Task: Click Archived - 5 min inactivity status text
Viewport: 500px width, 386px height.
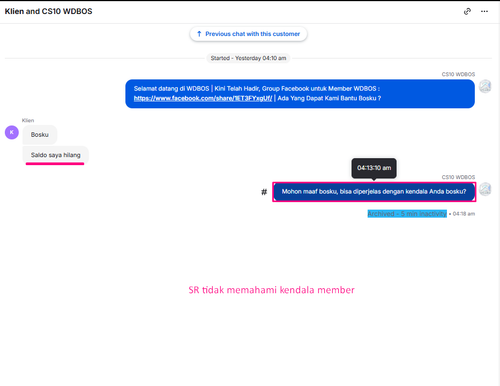Action: pyautogui.click(x=407, y=214)
